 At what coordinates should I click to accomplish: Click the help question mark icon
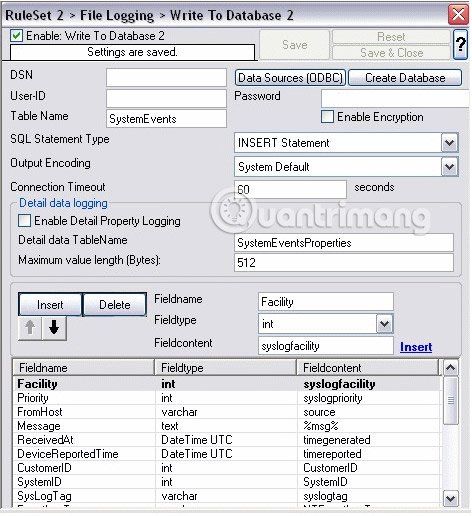461,44
